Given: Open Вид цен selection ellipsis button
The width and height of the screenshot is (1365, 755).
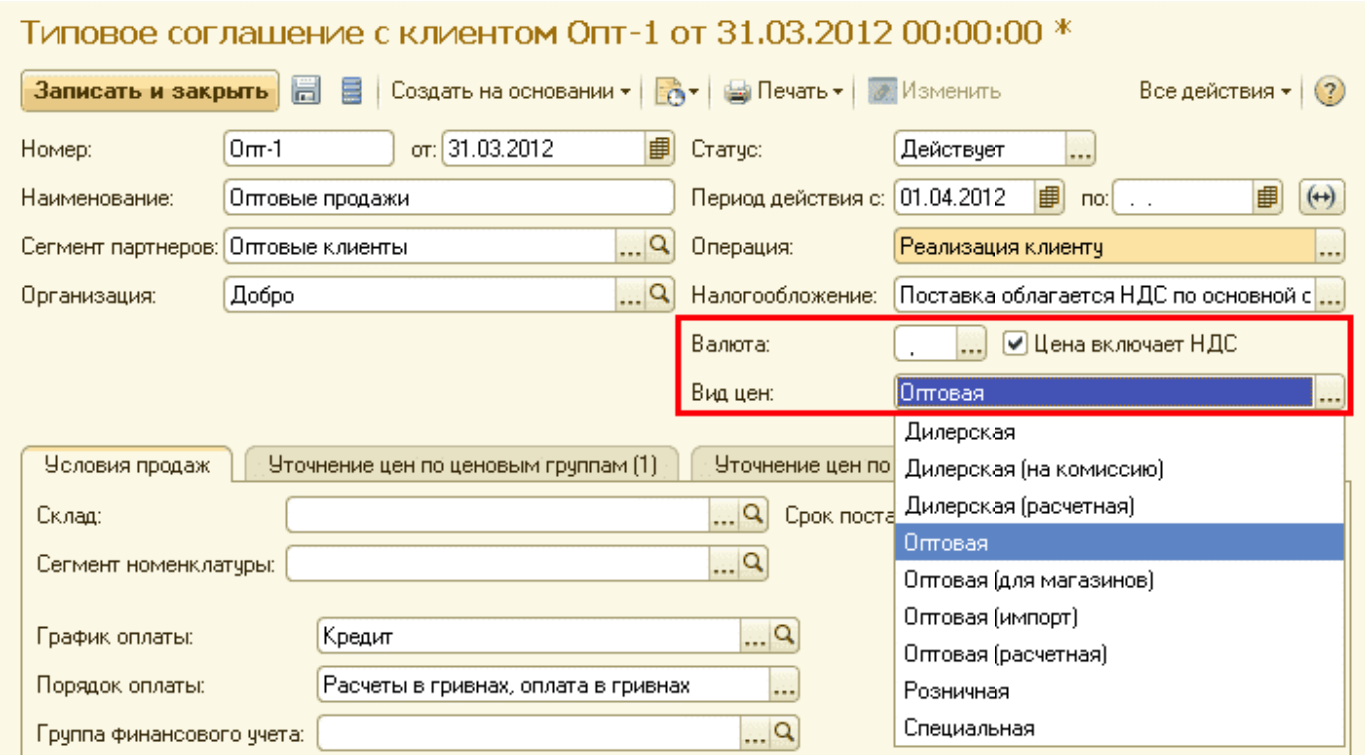Looking at the screenshot, I should [x=1329, y=392].
